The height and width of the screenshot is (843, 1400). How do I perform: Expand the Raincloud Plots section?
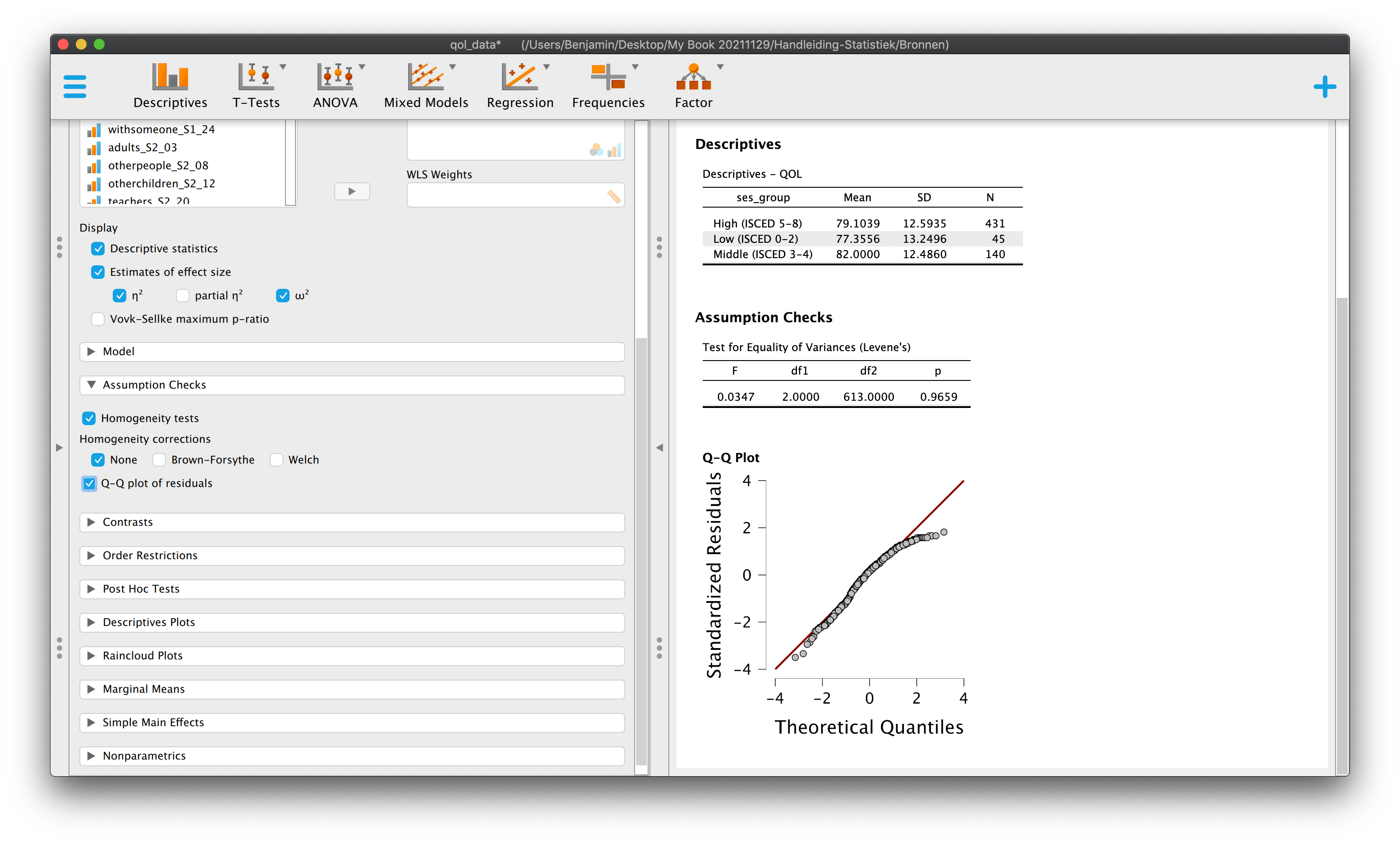(x=352, y=656)
